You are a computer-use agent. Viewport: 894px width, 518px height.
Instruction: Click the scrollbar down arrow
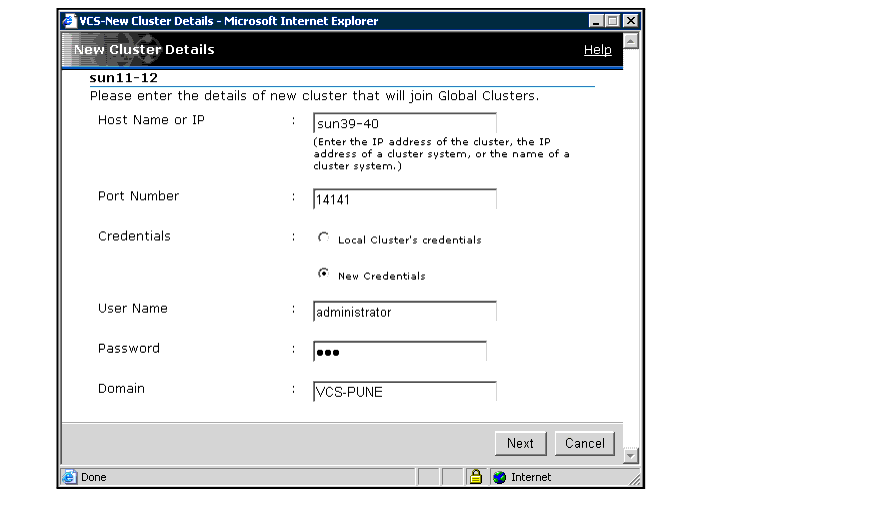click(630, 456)
